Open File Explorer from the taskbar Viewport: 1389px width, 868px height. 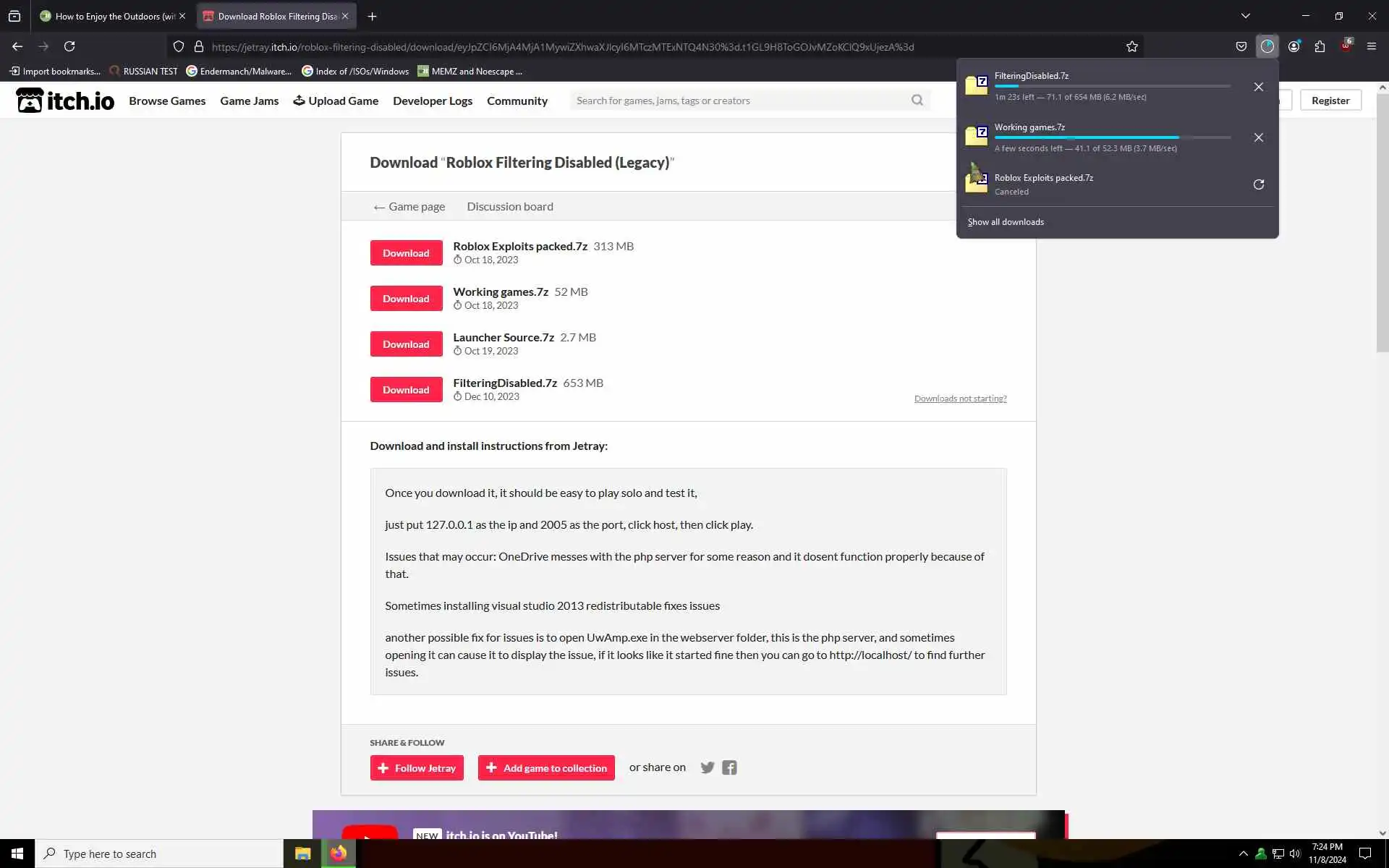click(302, 854)
